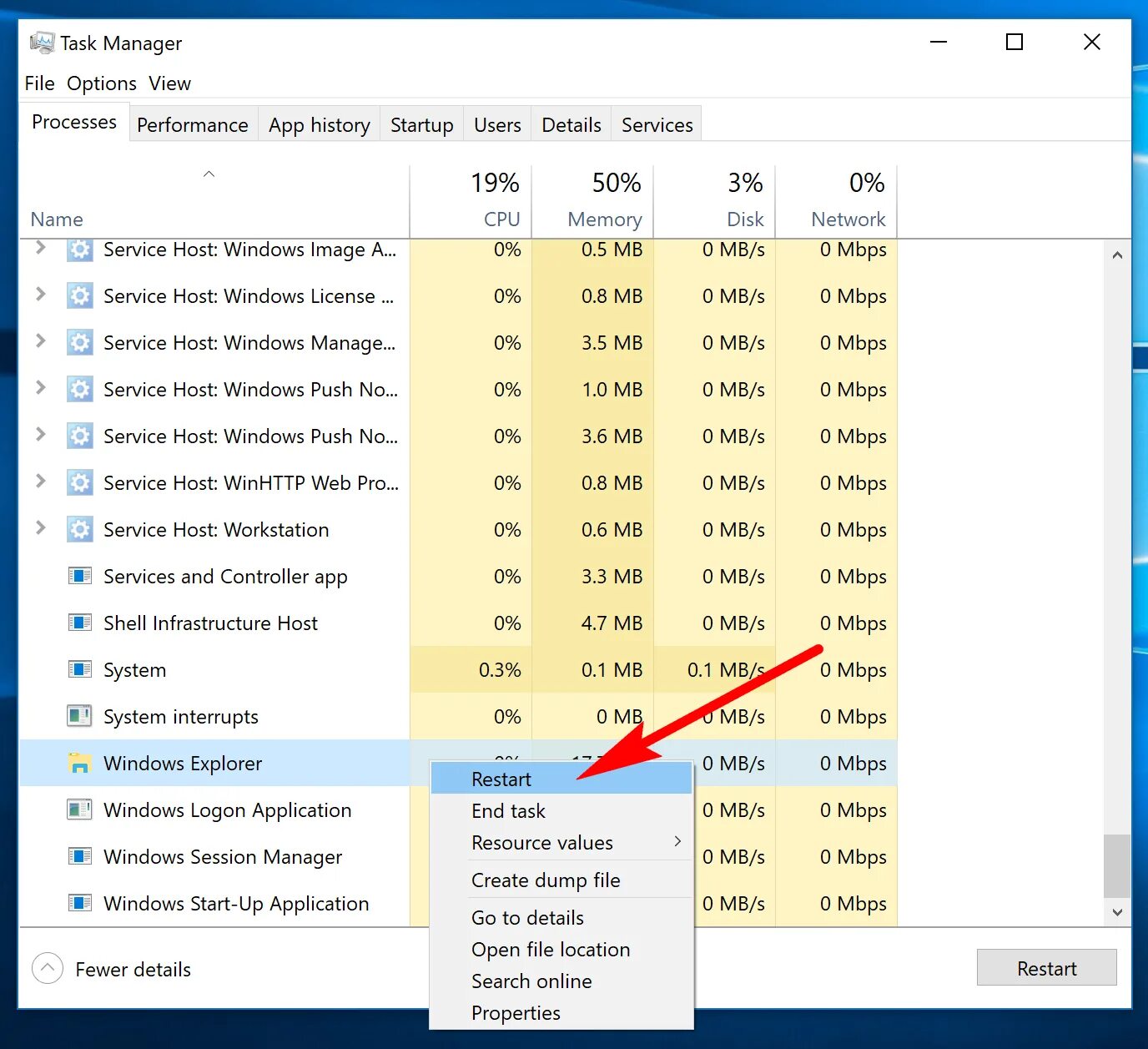Click the Windows Session Manager icon
This screenshot has width=1148, height=1049.
coord(79,856)
